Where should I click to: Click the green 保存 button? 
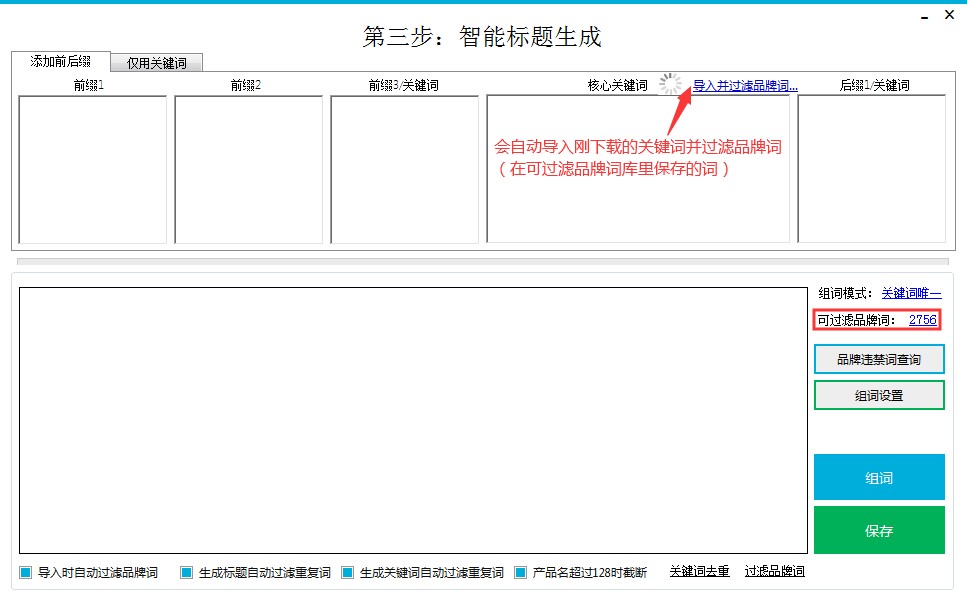(x=879, y=530)
